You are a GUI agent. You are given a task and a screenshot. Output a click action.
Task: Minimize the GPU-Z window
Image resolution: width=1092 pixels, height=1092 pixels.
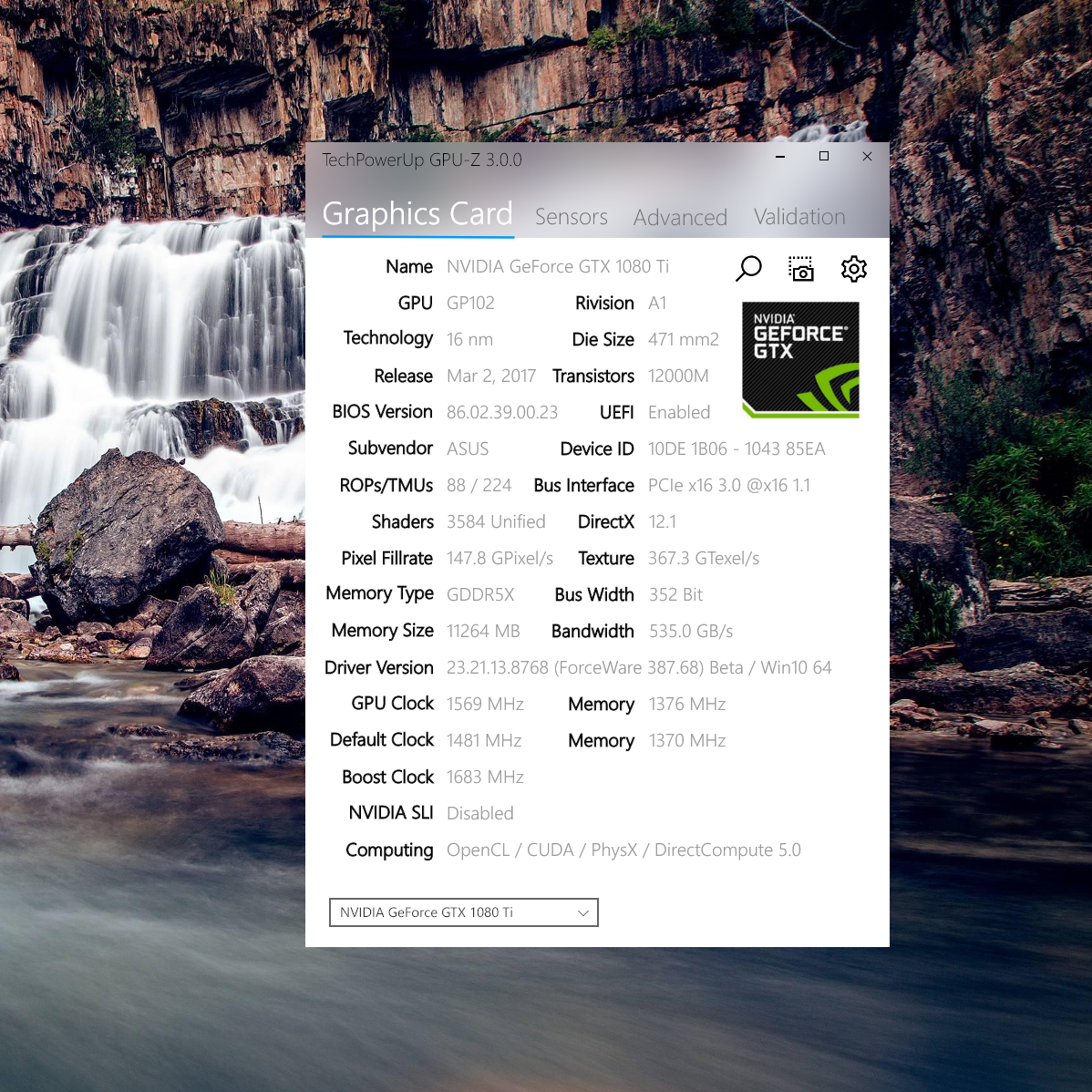coord(780,157)
